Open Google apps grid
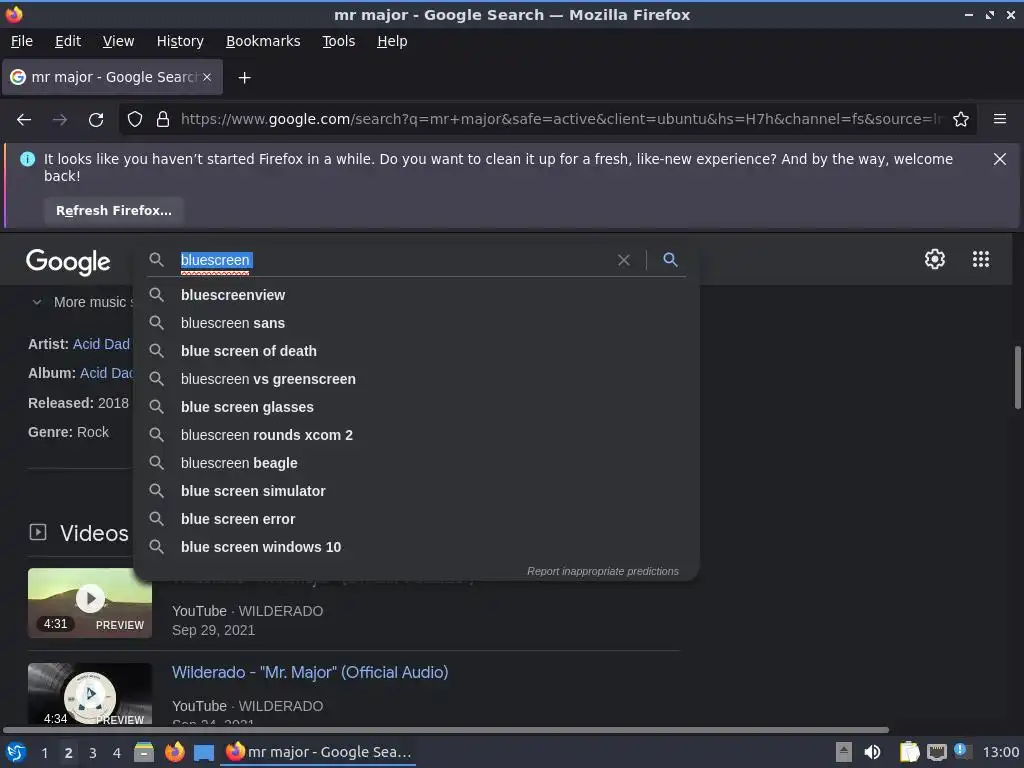 tap(980, 259)
